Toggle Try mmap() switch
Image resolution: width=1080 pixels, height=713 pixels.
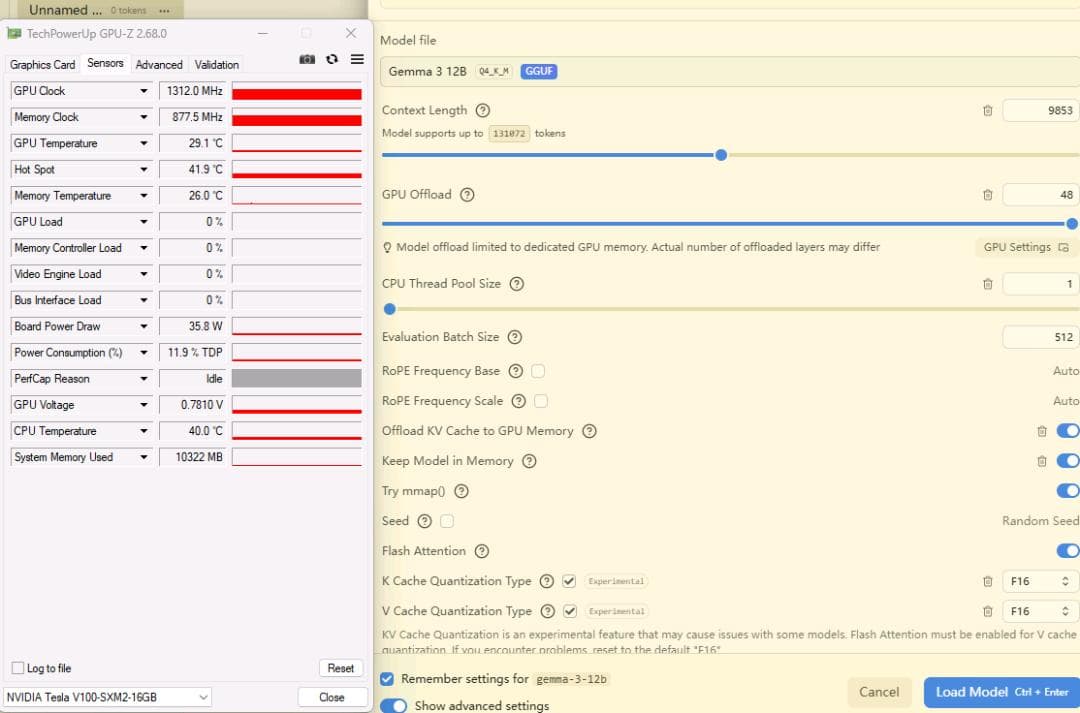pyautogui.click(x=1068, y=490)
